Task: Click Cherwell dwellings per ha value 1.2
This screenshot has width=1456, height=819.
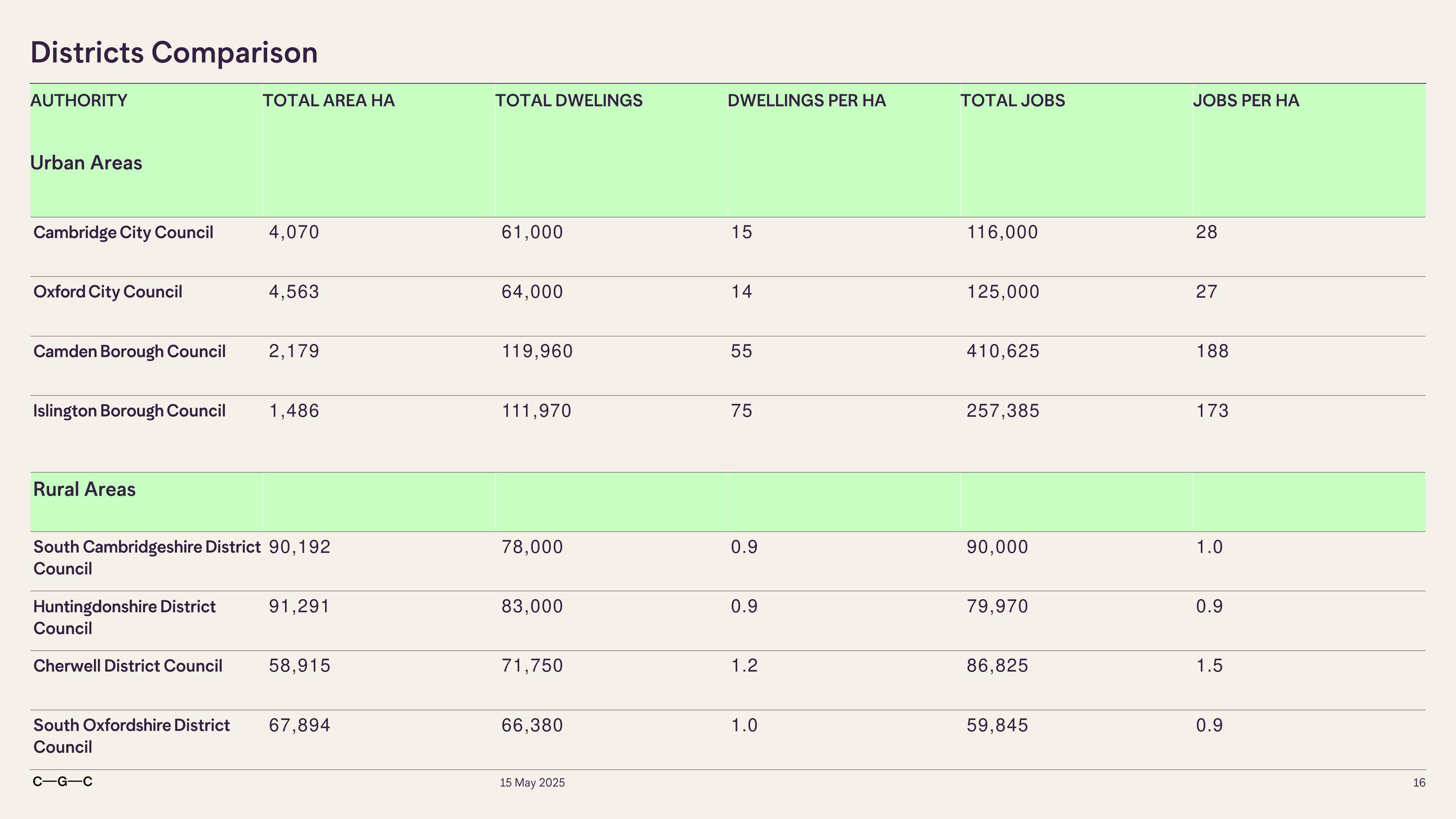Action: tap(744, 665)
